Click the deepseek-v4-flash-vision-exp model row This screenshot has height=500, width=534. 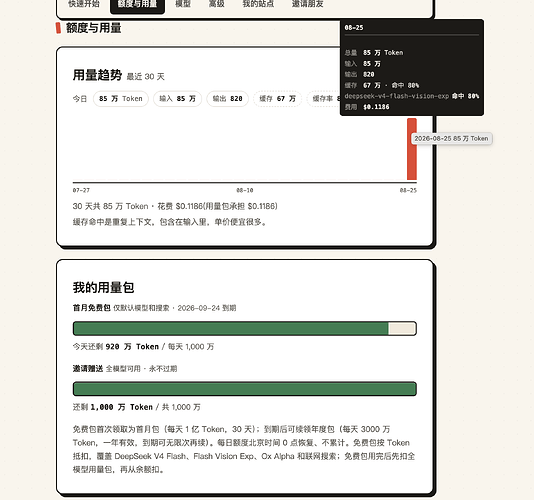click(411, 96)
